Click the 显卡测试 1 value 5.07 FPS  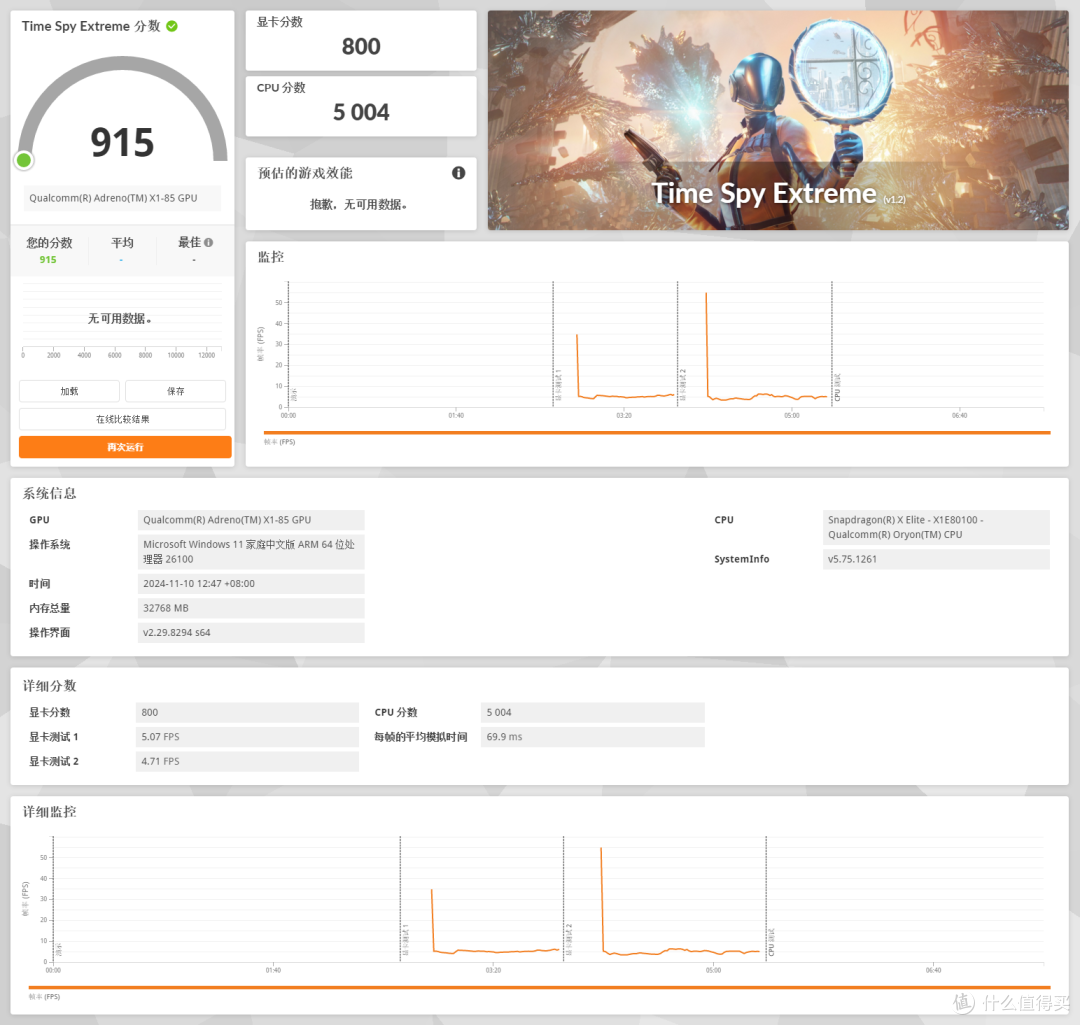tap(247, 737)
